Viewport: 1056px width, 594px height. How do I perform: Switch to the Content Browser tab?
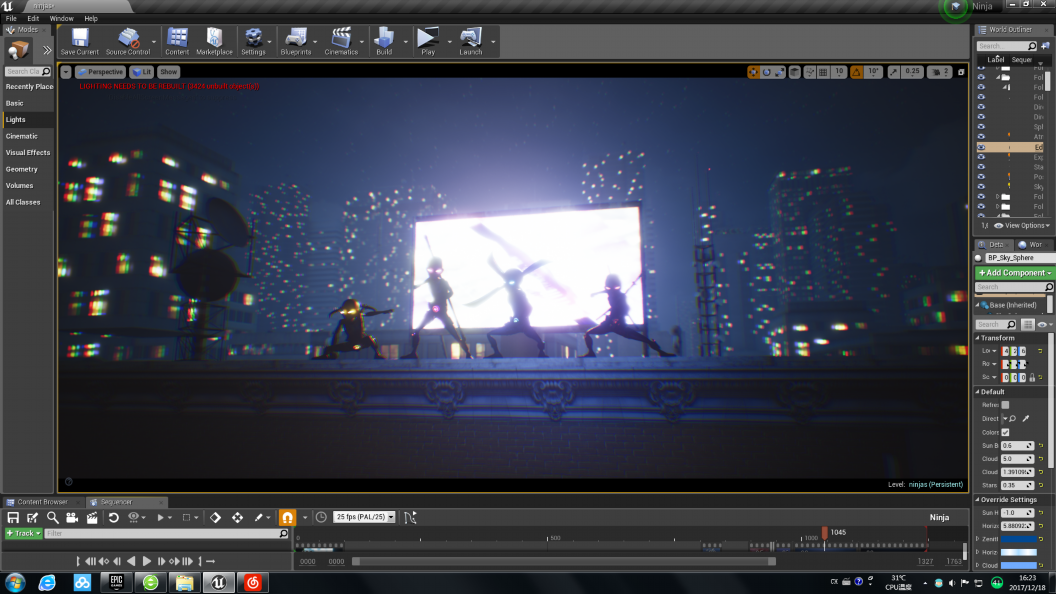coord(42,502)
